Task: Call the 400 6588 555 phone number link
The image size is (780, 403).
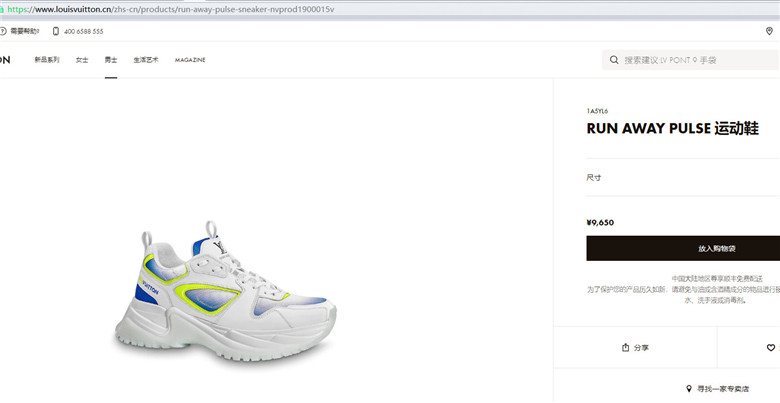Action: [84, 31]
